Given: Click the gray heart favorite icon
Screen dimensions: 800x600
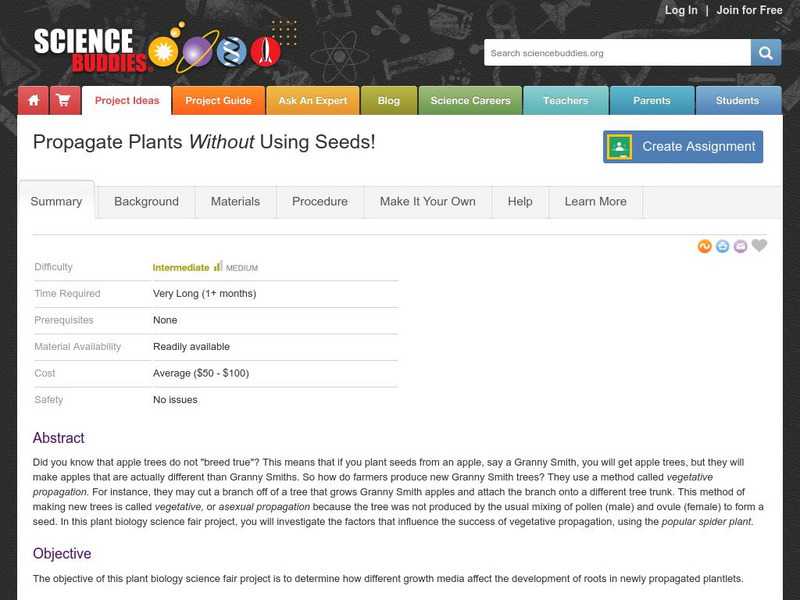Looking at the screenshot, I should (759, 245).
